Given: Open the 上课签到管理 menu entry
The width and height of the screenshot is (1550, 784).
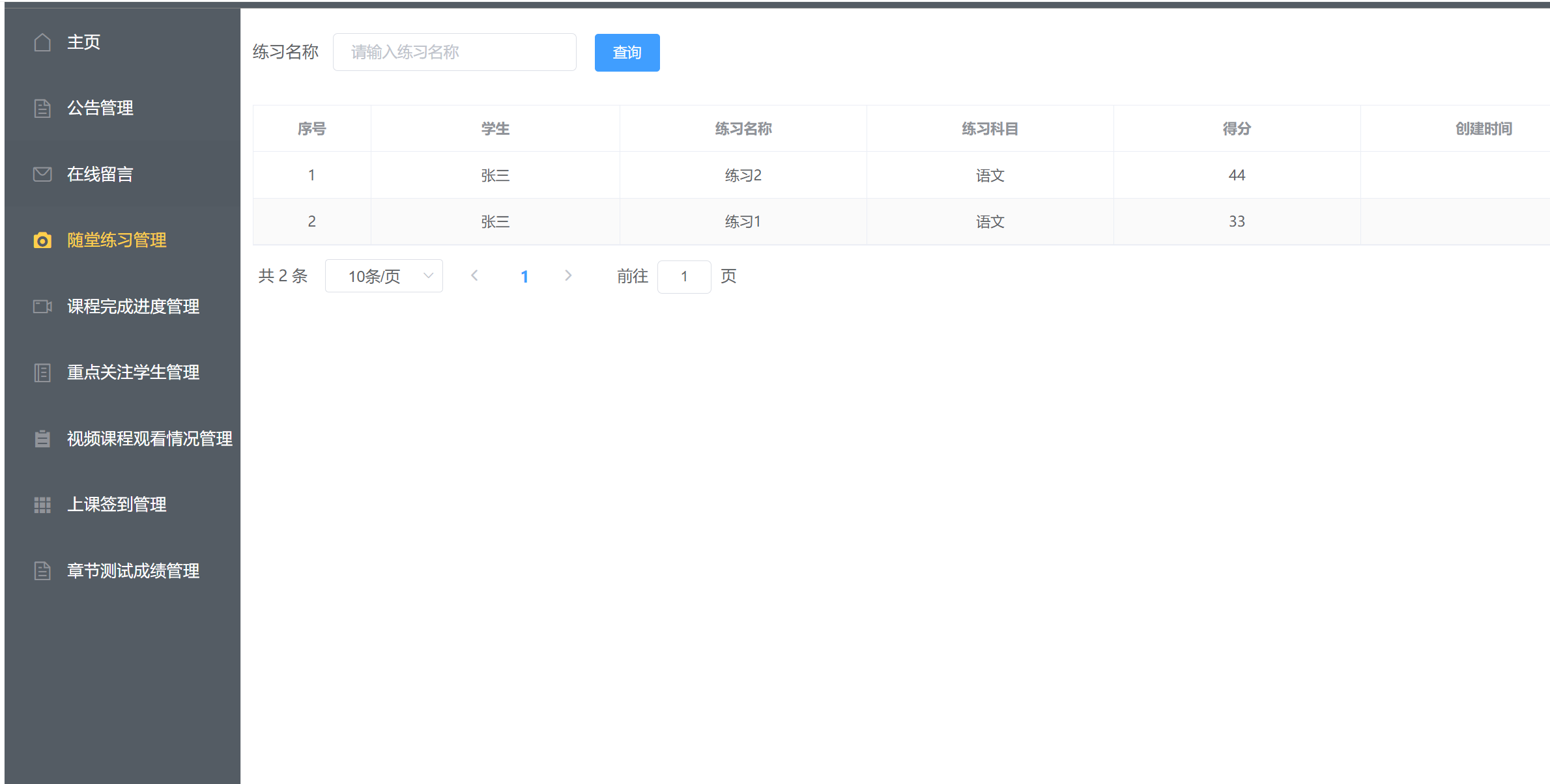Looking at the screenshot, I should pyautogui.click(x=117, y=505).
